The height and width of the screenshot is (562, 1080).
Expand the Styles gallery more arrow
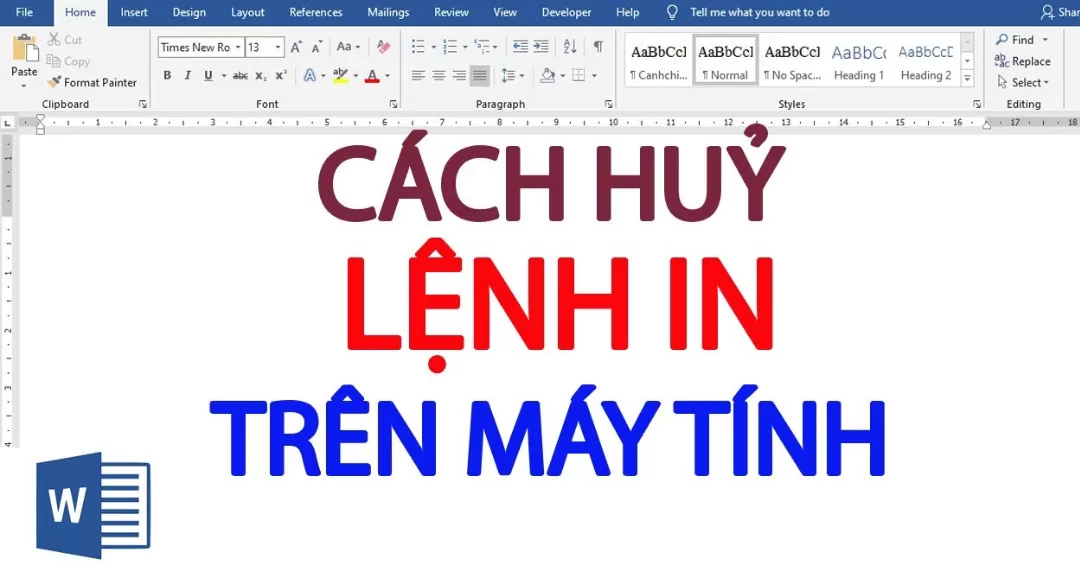point(967,79)
